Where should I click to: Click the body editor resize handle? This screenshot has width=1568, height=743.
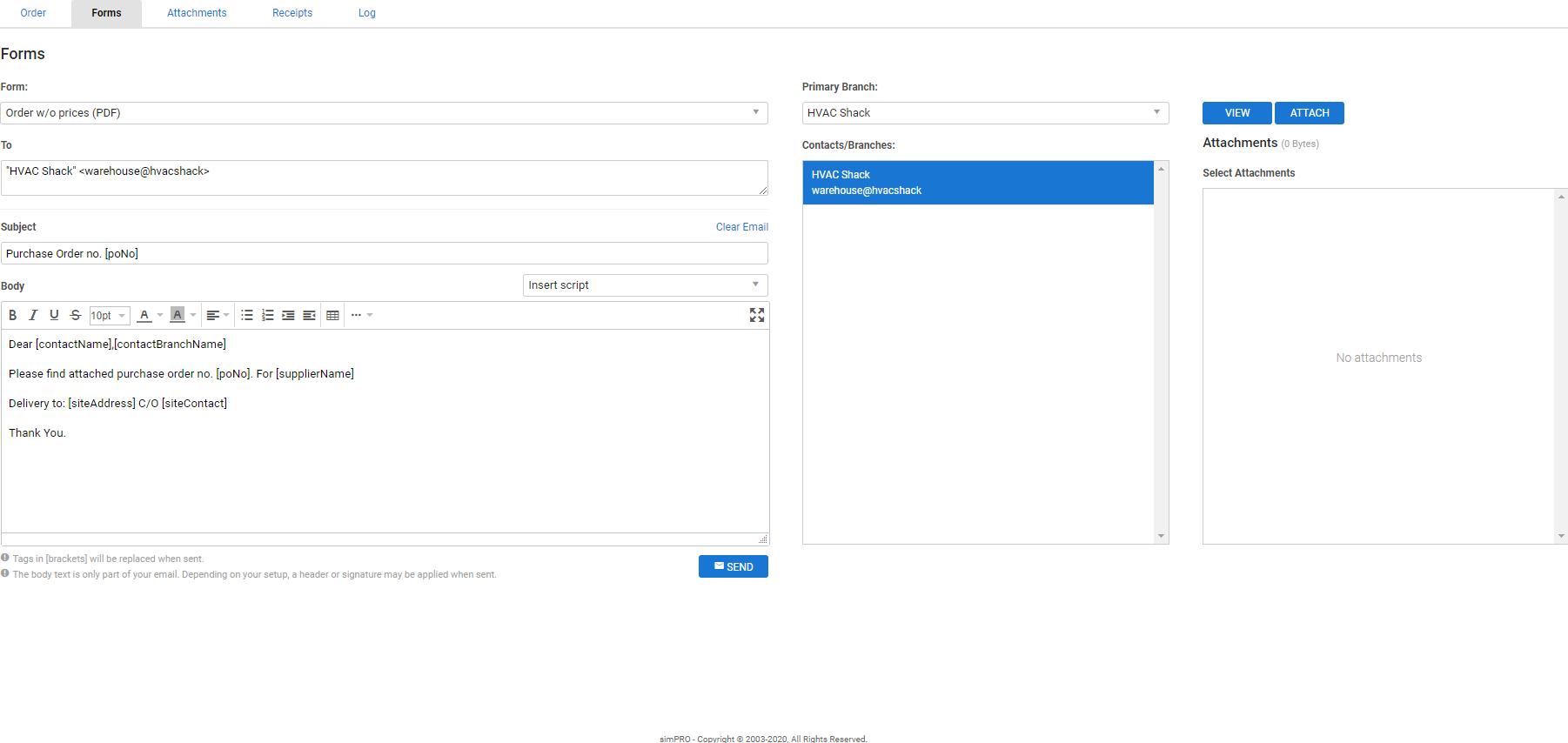pyautogui.click(x=763, y=539)
